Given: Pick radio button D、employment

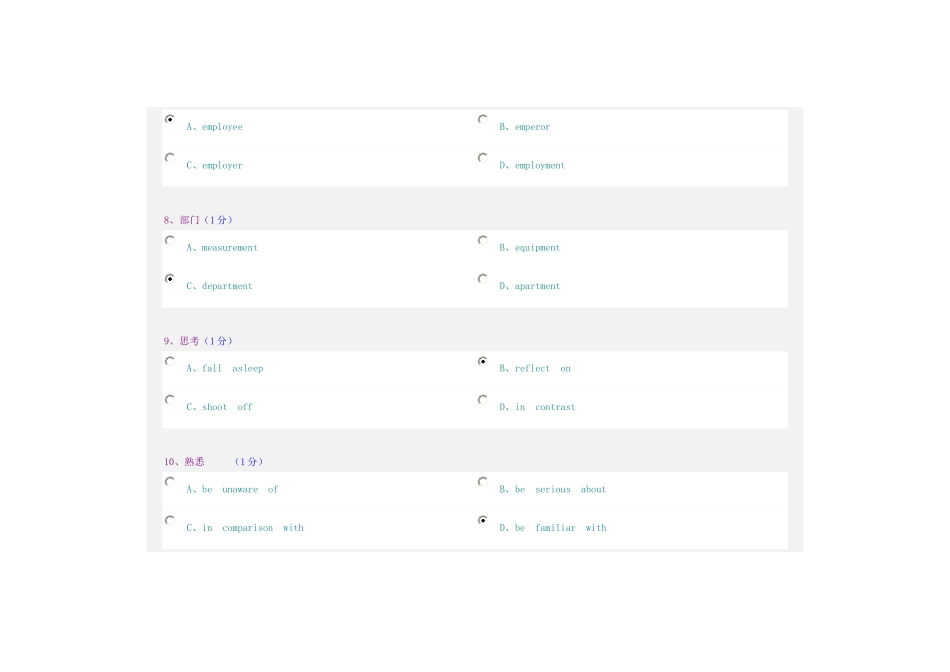Looking at the screenshot, I should pyautogui.click(x=483, y=158).
